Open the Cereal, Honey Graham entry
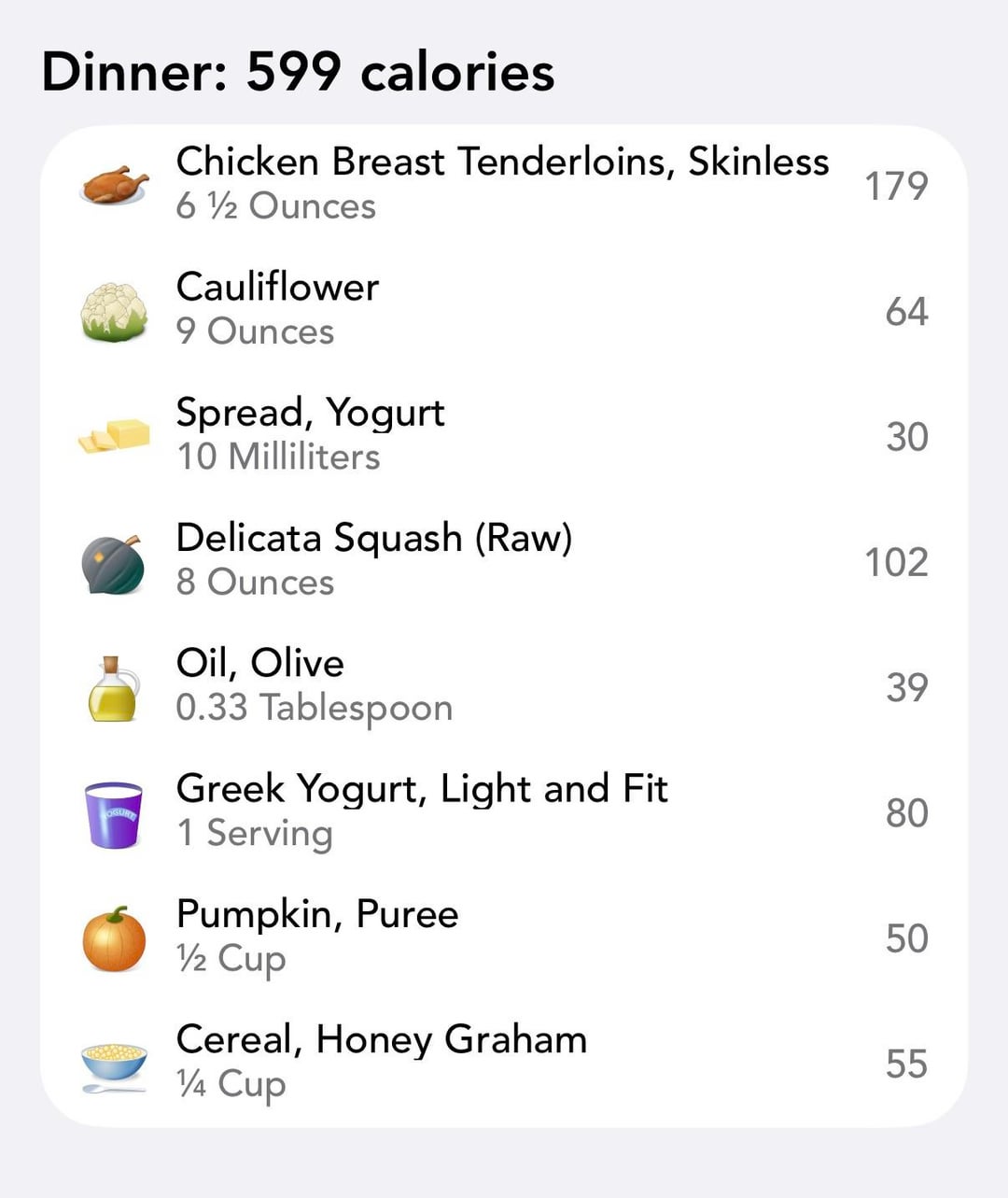The image size is (1008, 1198). pyautogui.click(x=381, y=1040)
